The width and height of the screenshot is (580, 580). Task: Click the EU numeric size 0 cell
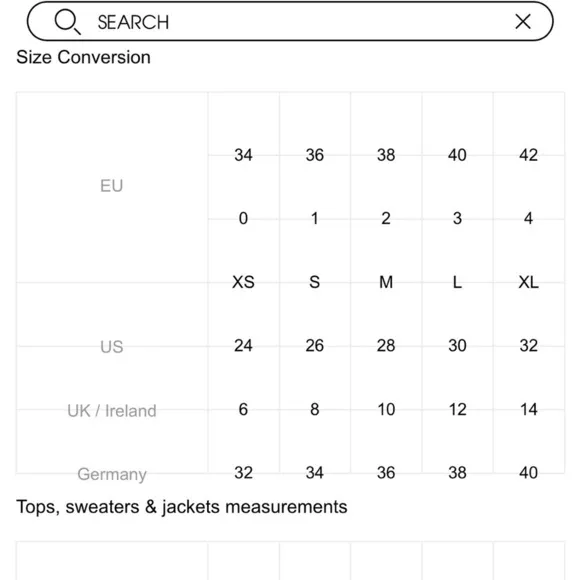[x=243, y=219]
